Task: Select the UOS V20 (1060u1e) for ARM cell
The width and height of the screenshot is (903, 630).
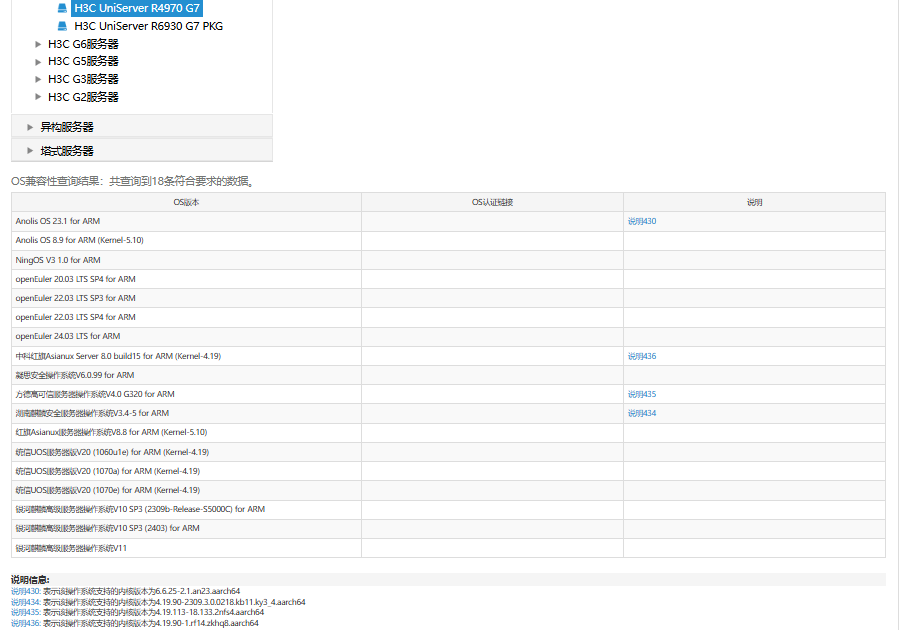Action: pyautogui.click(x=186, y=452)
